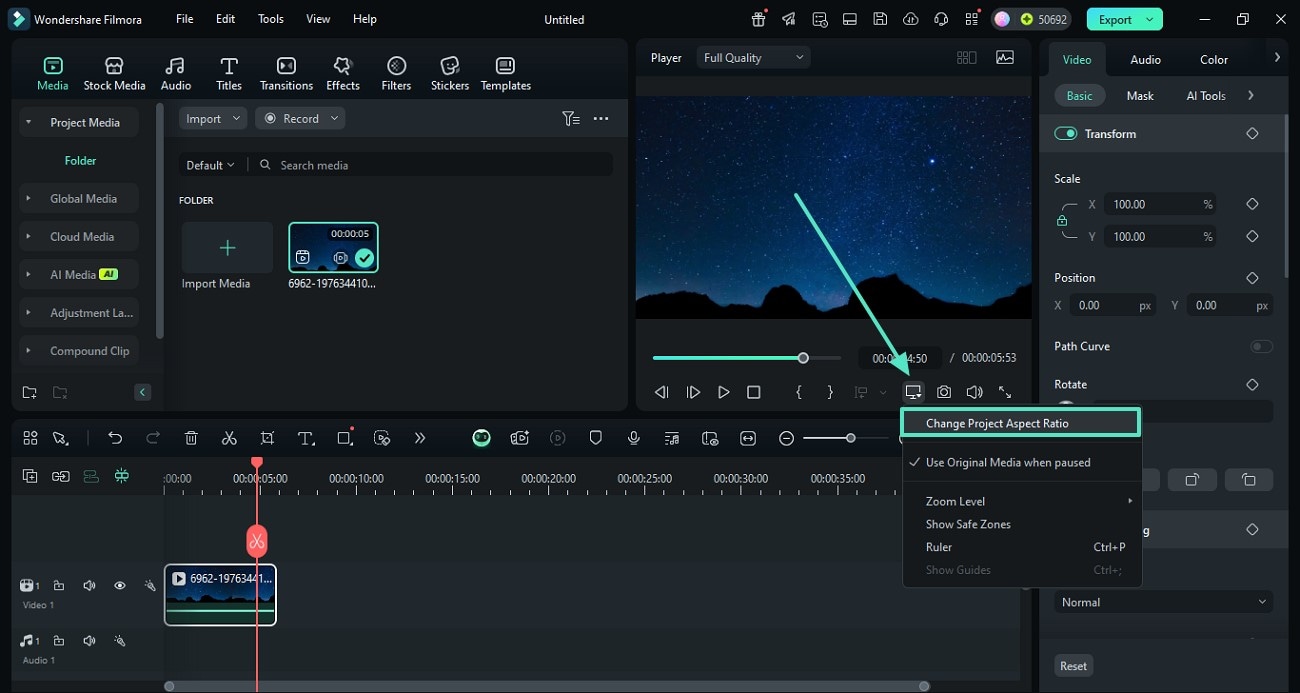This screenshot has width=1300, height=693.
Task: Click the player progress slider handle
Action: click(x=803, y=358)
